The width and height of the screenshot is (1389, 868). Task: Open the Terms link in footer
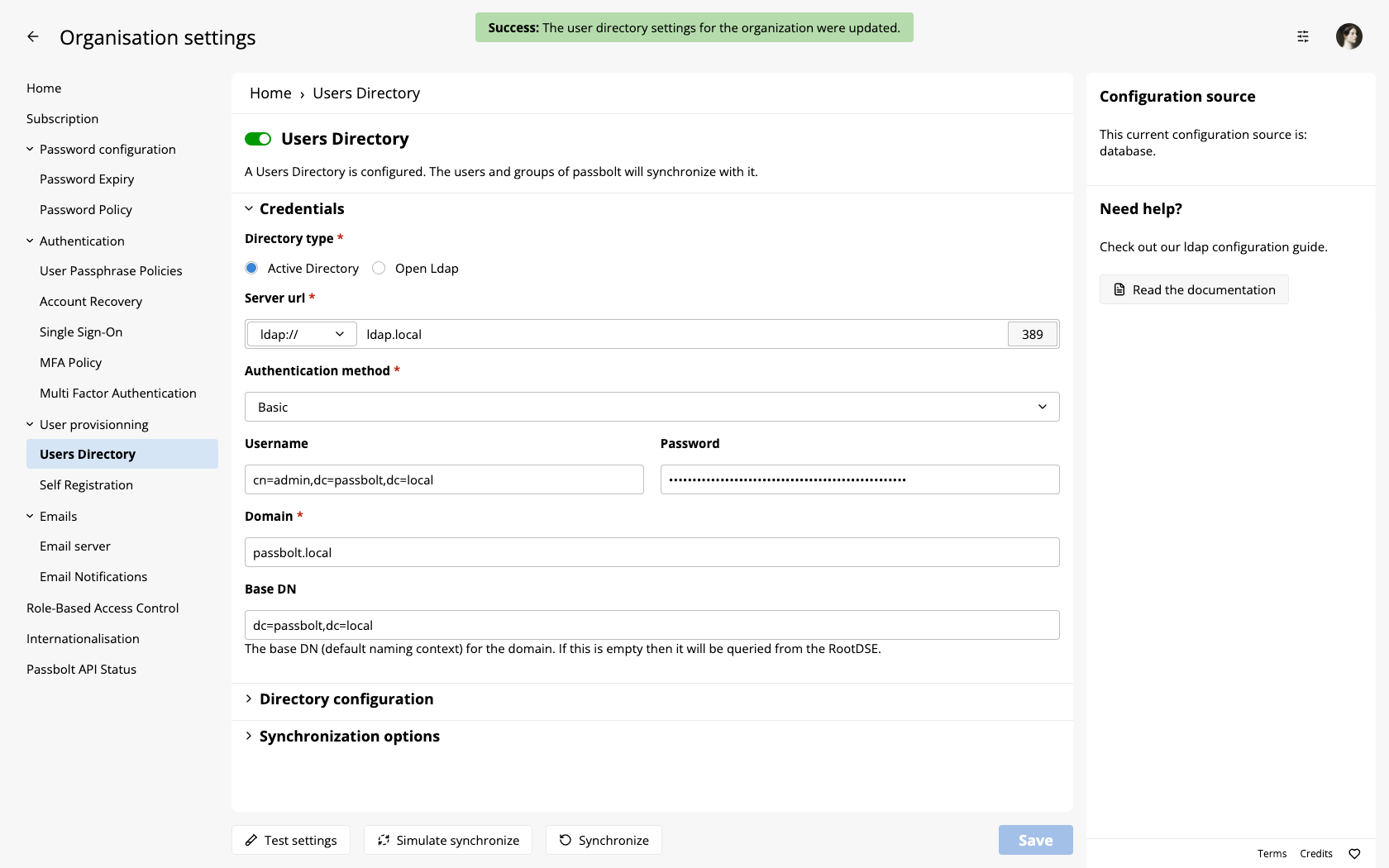click(x=1272, y=854)
